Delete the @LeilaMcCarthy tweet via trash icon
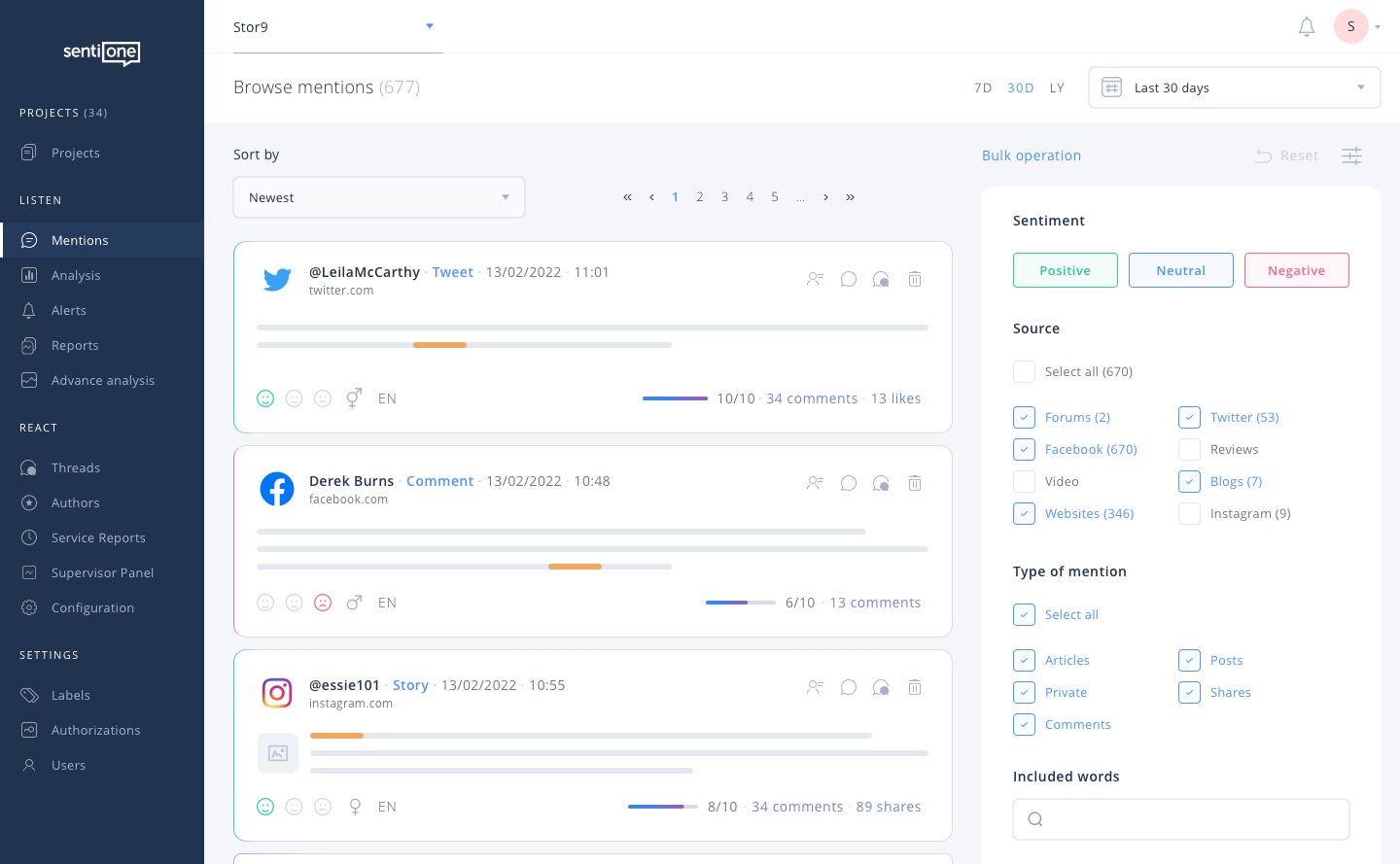This screenshot has height=864, width=1400. 915,279
